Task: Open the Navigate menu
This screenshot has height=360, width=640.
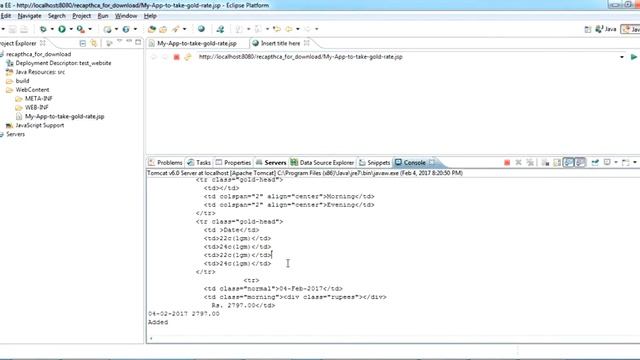Action: click(x=29, y=16)
